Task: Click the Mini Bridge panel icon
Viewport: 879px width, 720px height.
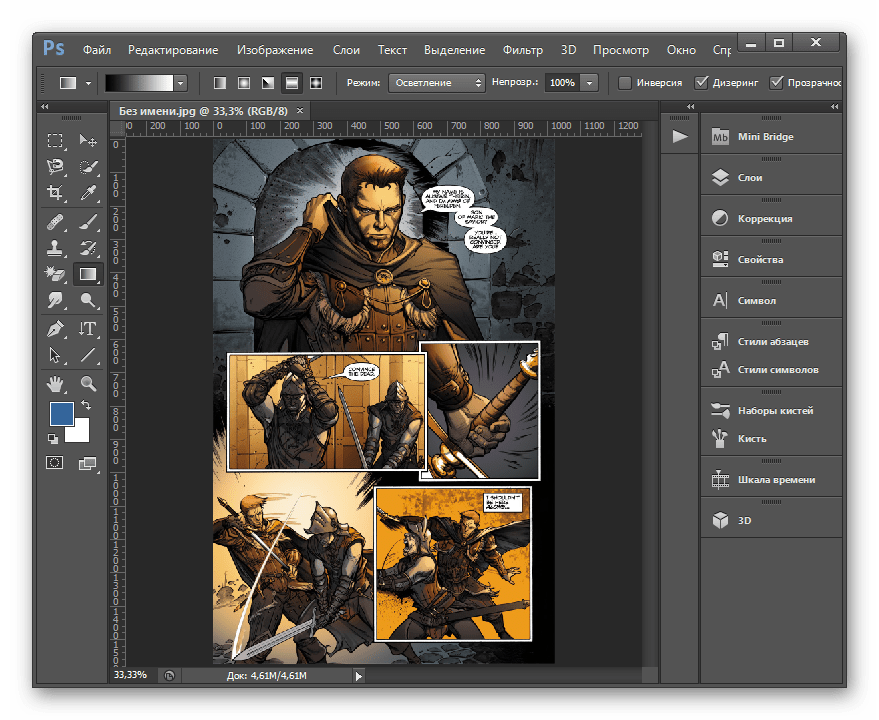Action: pyautogui.click(x=719, y=137)
